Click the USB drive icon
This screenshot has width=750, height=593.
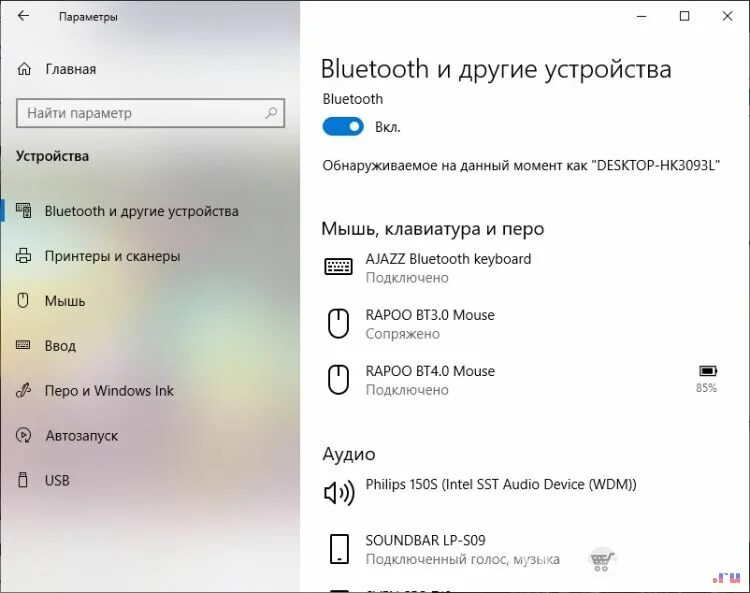(x=22, y=480)
